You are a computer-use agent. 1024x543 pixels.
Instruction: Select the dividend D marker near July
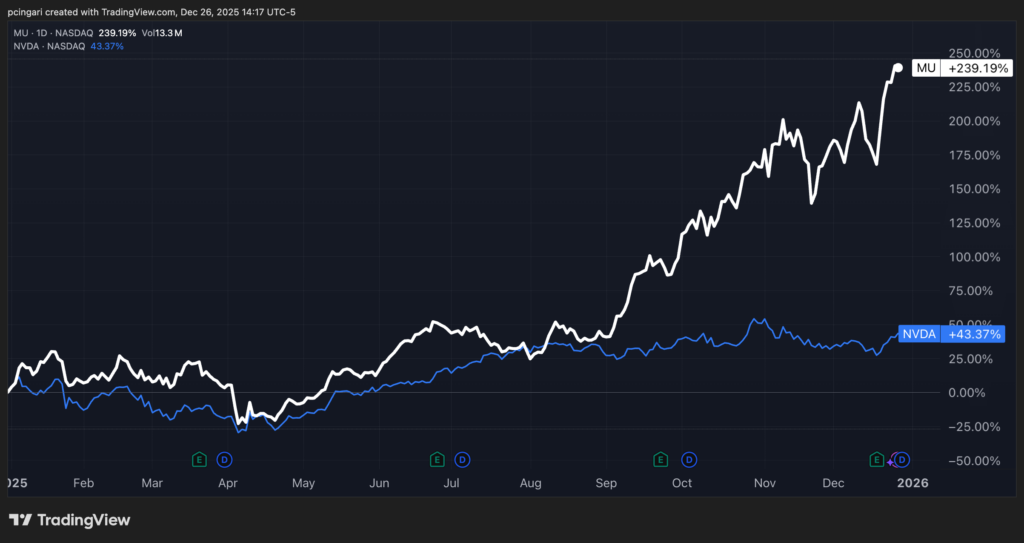(x=462, y=459)
